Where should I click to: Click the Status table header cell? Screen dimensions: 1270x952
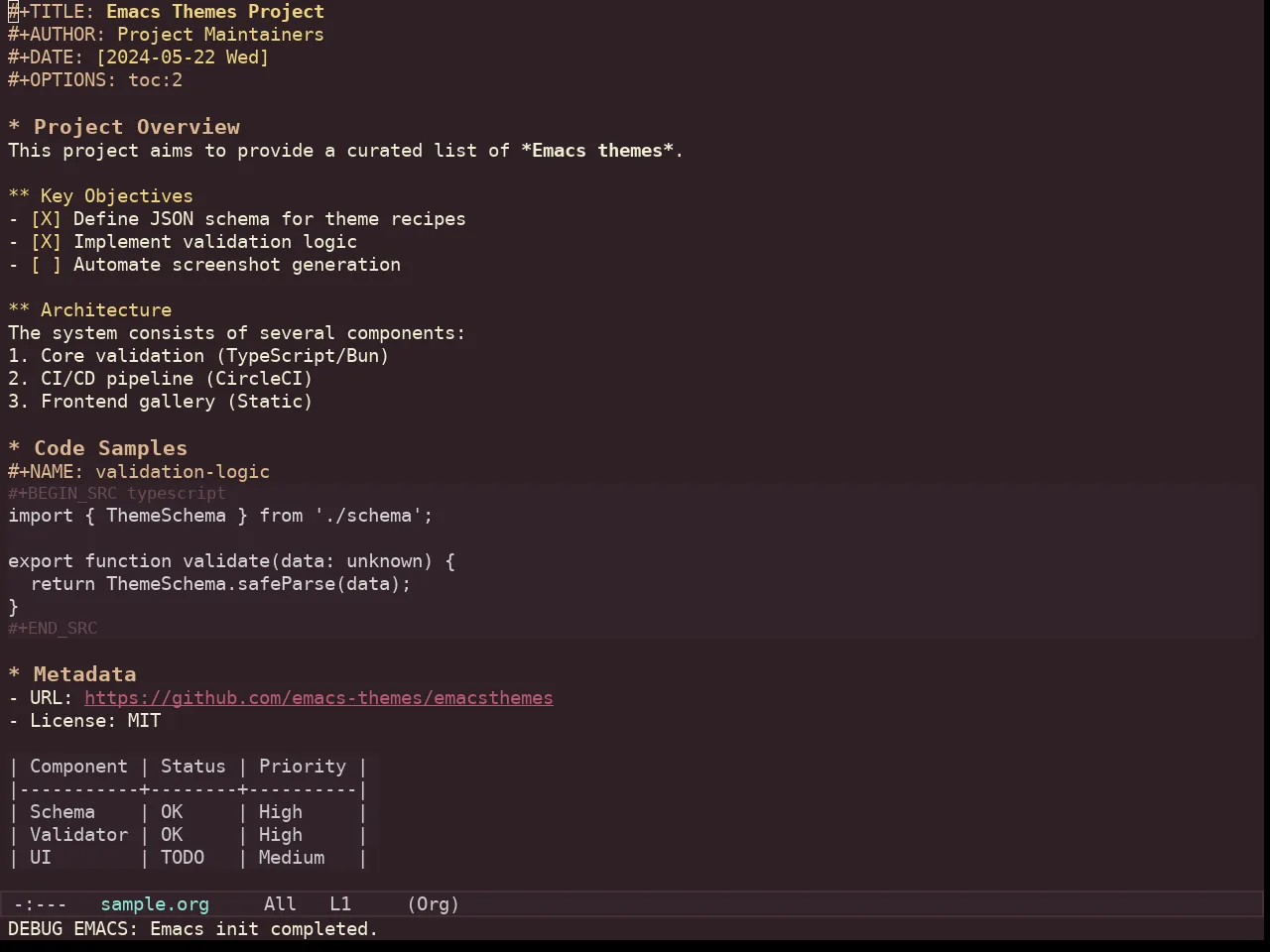(193, 767)
